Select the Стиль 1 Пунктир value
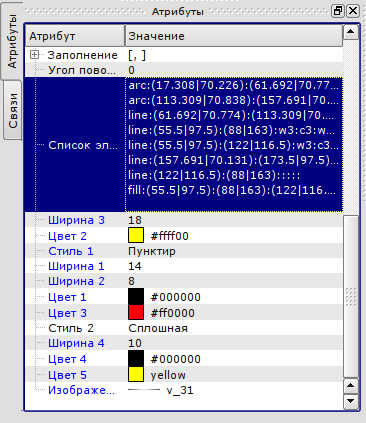 152,251
